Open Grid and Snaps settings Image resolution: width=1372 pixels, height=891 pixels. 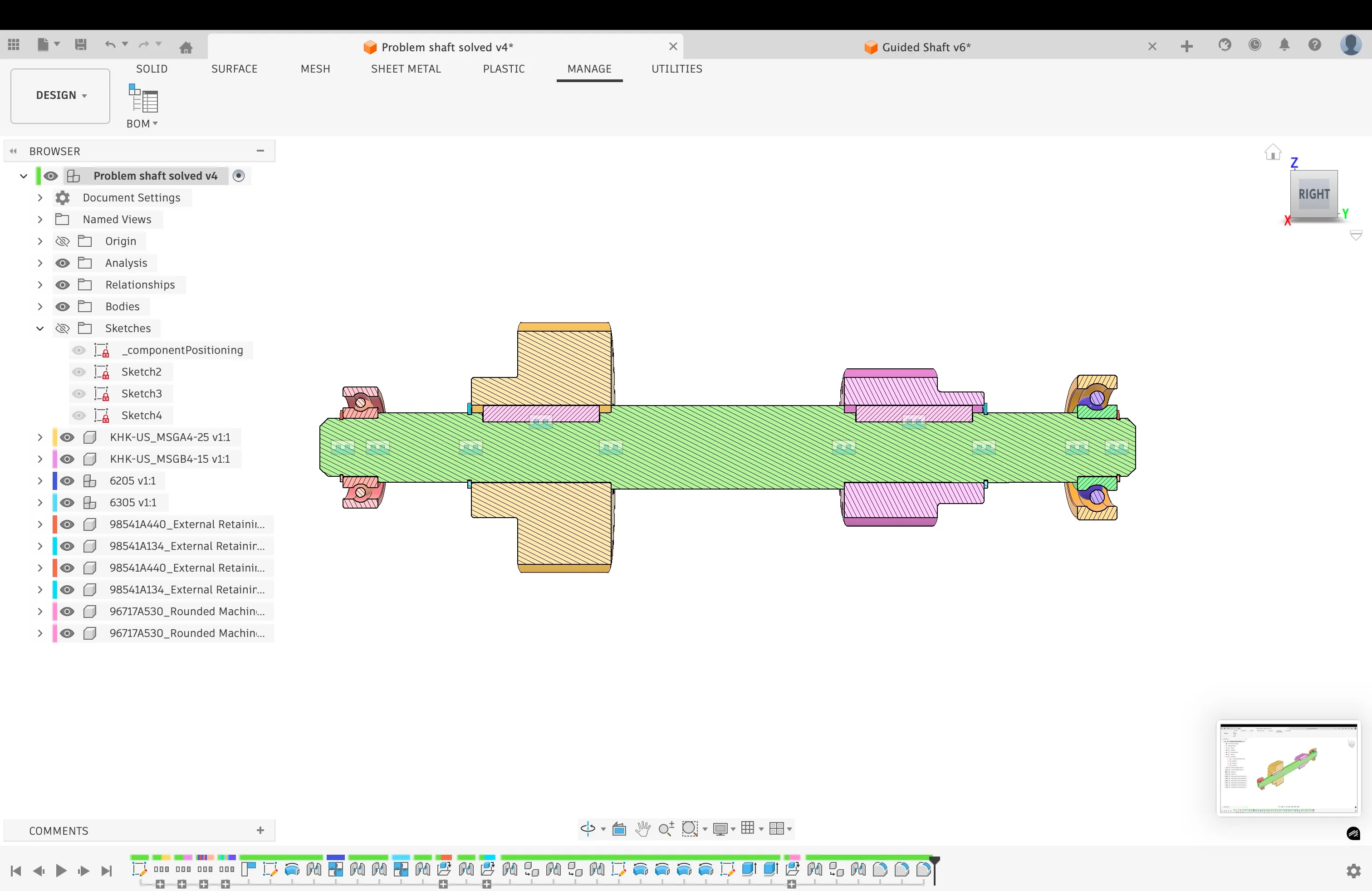point(748,828)
